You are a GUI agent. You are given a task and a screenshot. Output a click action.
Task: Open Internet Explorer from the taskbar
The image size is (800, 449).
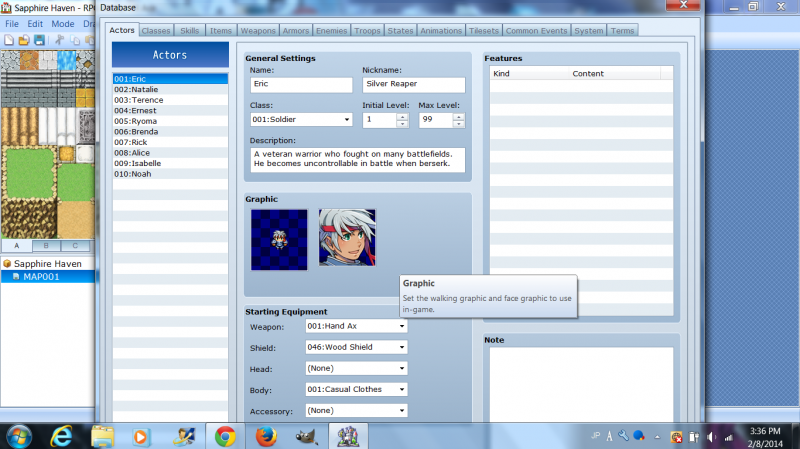(62, 435)
